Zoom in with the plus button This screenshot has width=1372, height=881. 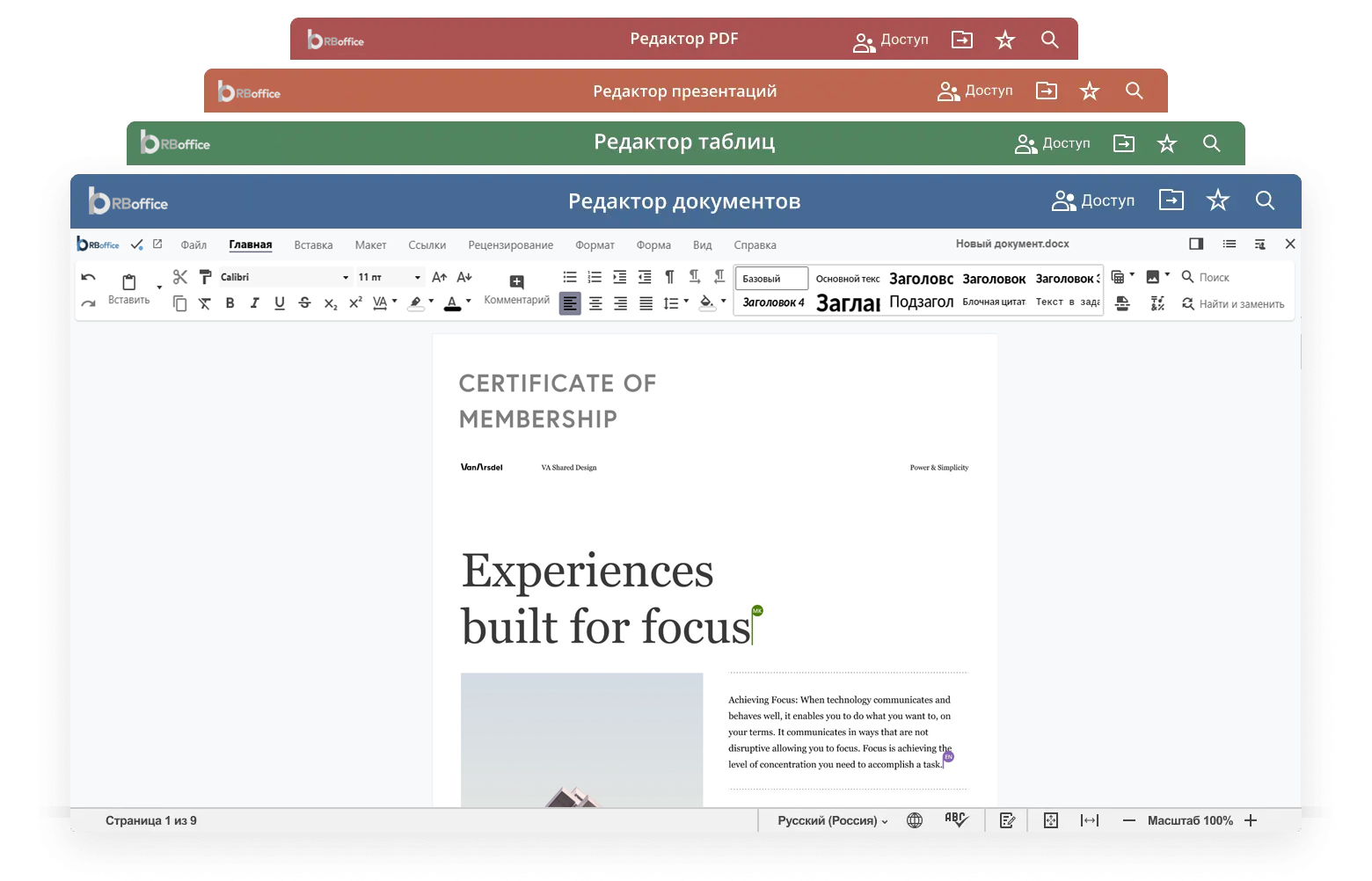[1251, 820]
